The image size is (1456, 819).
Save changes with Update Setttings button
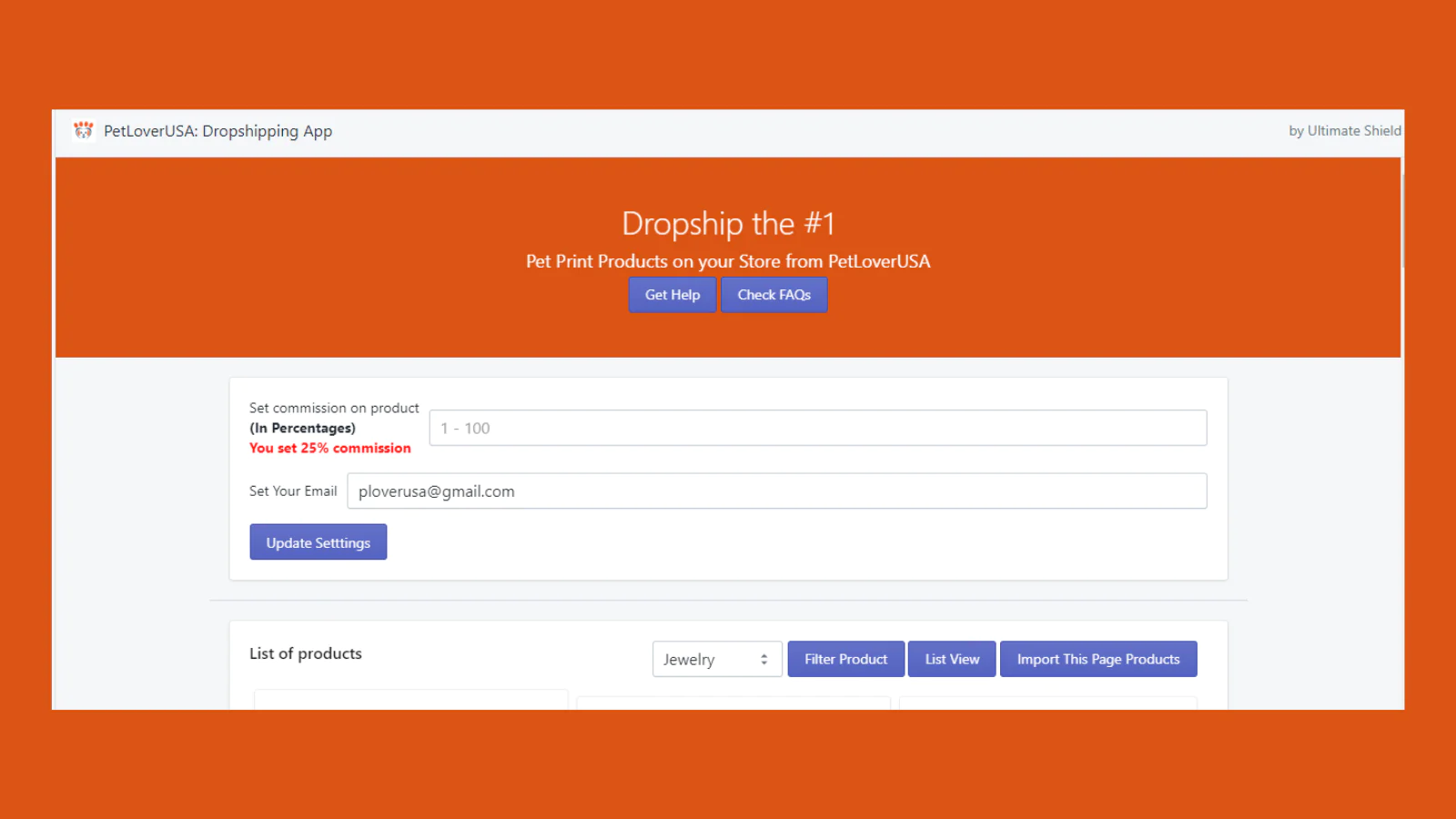tap(318, 542)
